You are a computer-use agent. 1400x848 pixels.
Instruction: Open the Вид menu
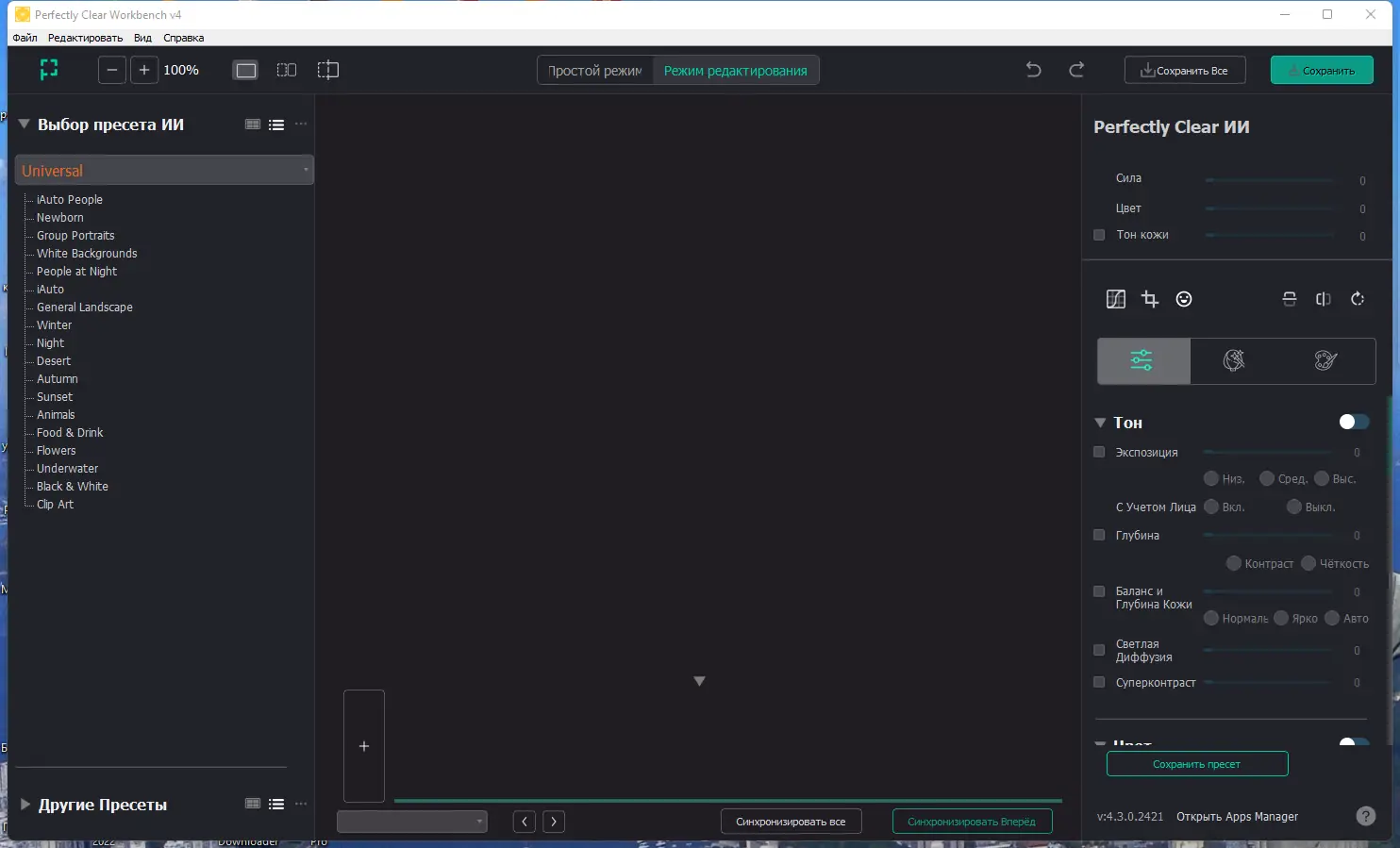click(142, 38)
